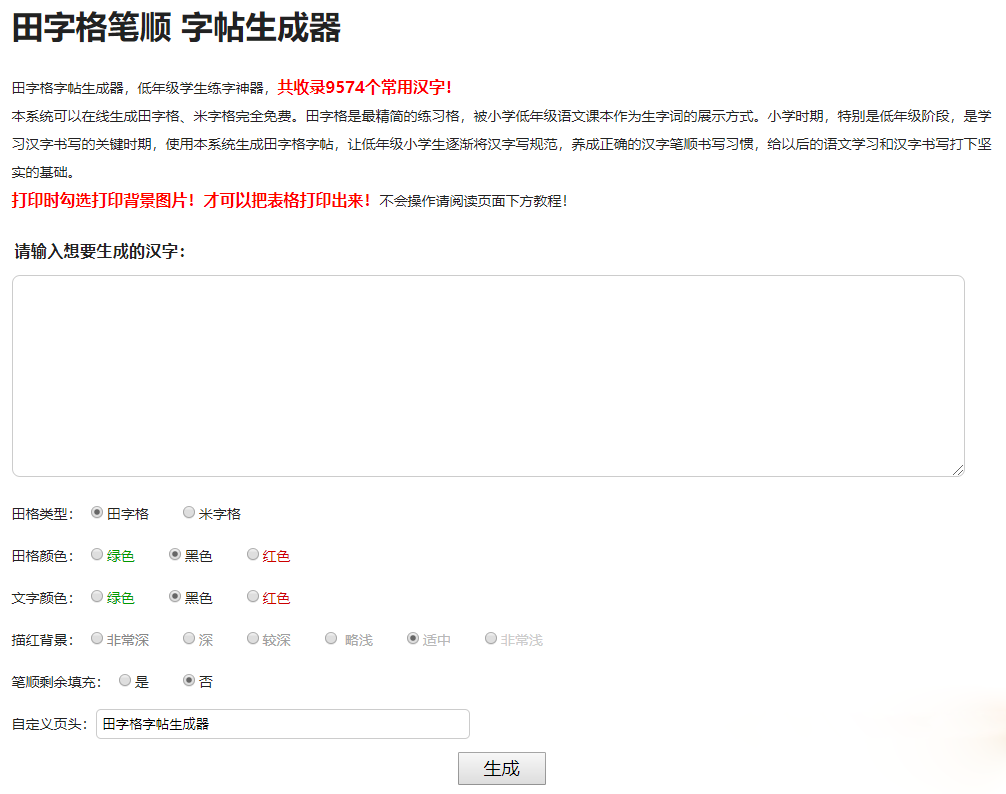
Task: Pick the 深 option for 描红背景
Action: point(189,639)
